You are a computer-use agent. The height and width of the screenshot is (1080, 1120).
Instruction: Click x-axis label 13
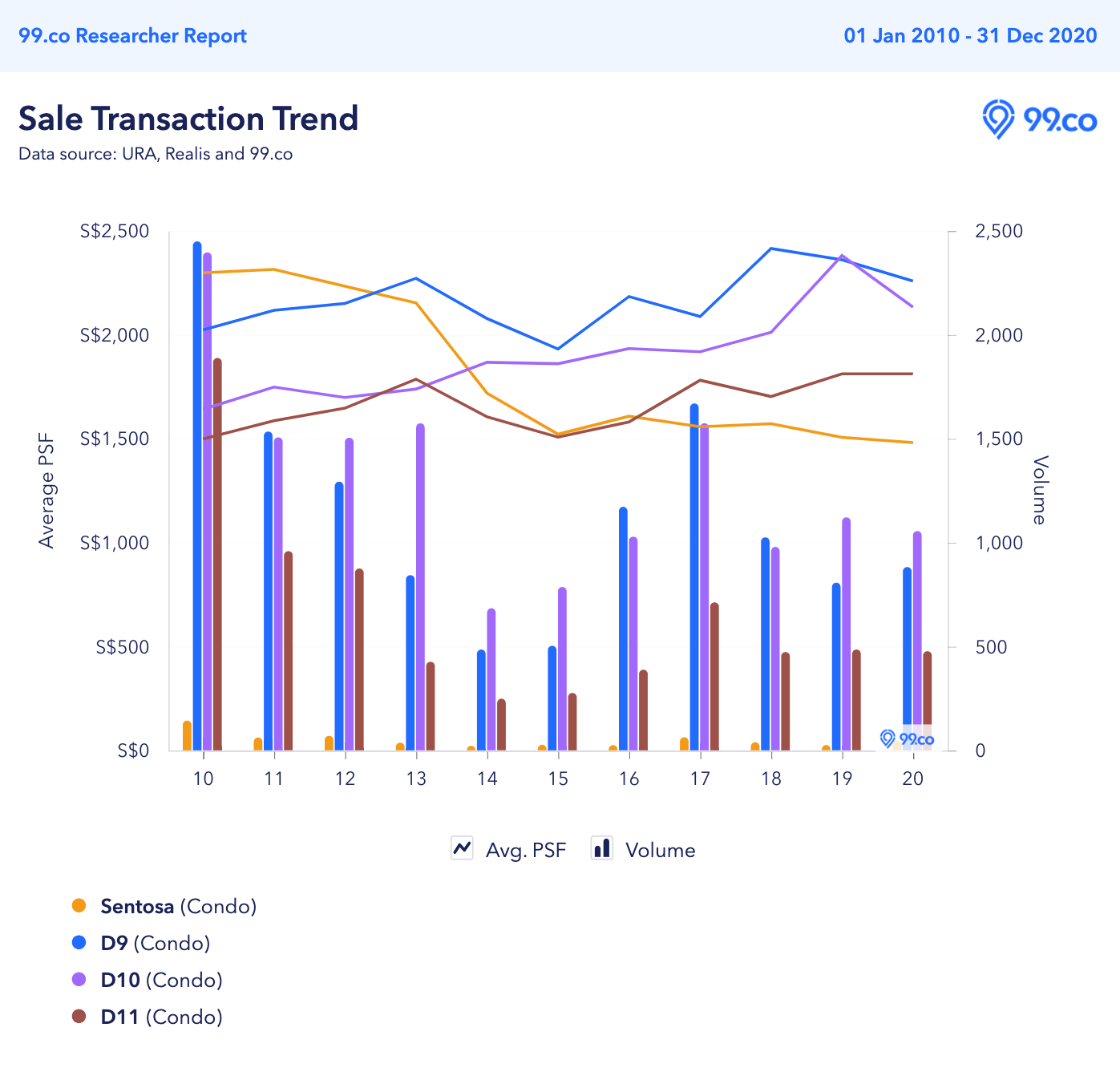[416, 779]
